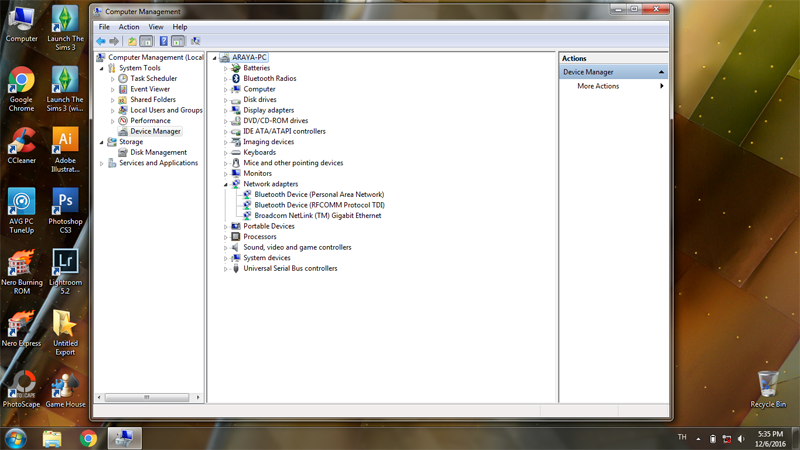Click the Back arrow in the toolbar
The height and width of the screenshot is (450, 800).
pyautogui.click(x=101, y=41)
